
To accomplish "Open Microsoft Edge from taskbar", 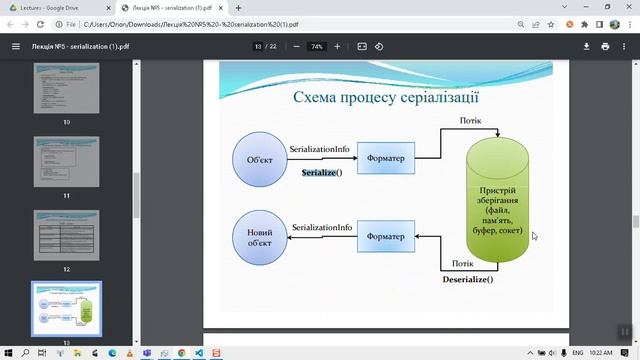I will [x=112, y=353].
